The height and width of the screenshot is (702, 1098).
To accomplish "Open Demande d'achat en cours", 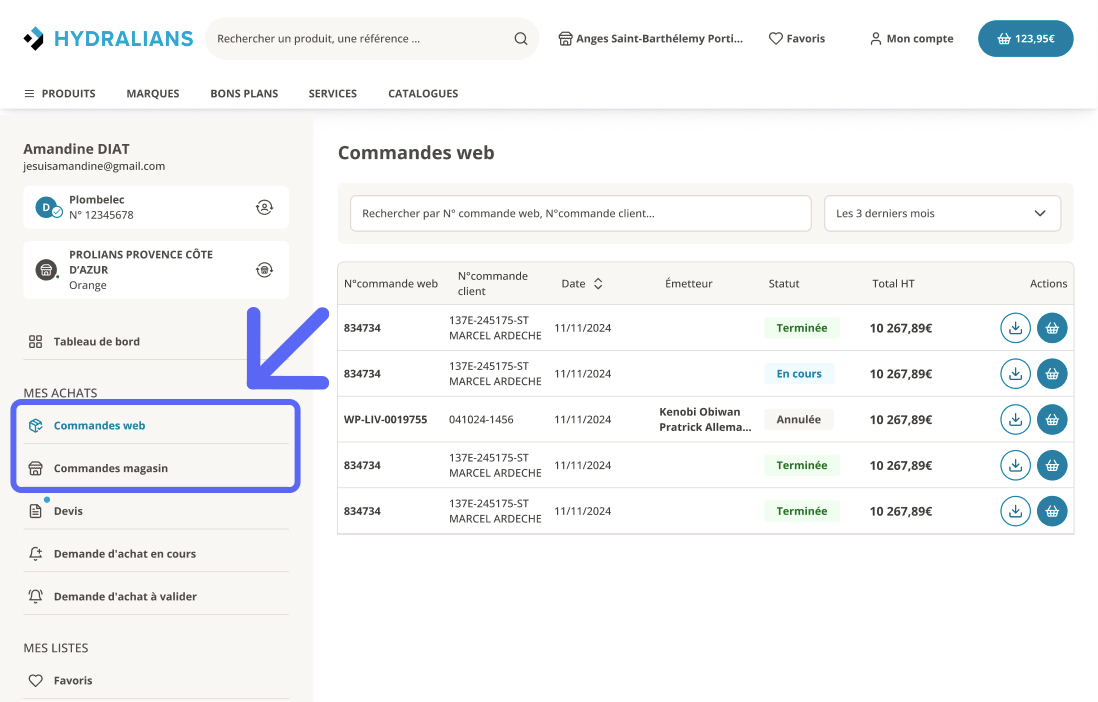I will pyautogui.click(x=155, y=553).
